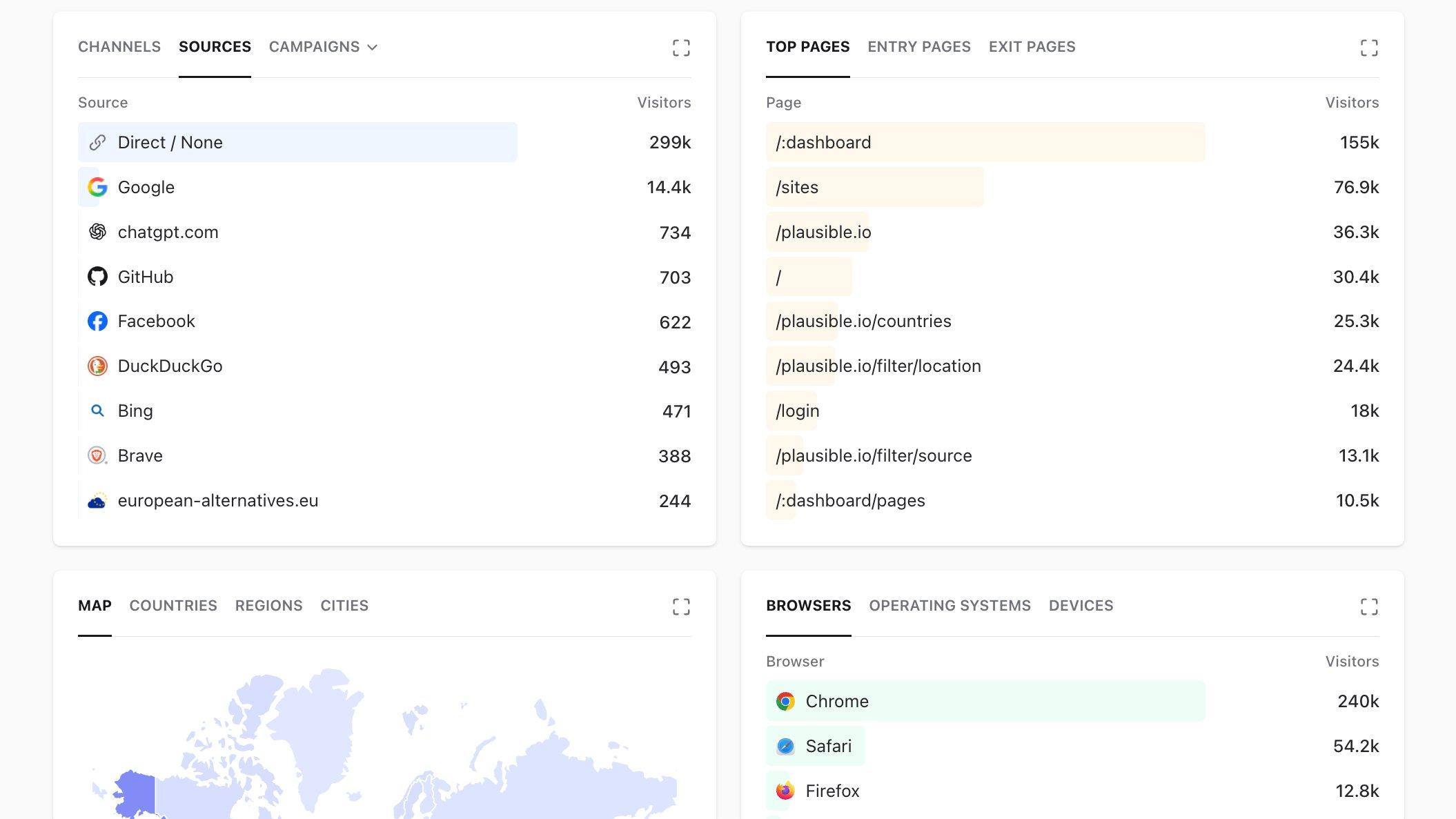This screenshot has height=819, width=1456.
Task: Open the Exit Pages tab
Action: click(1032, 47)
